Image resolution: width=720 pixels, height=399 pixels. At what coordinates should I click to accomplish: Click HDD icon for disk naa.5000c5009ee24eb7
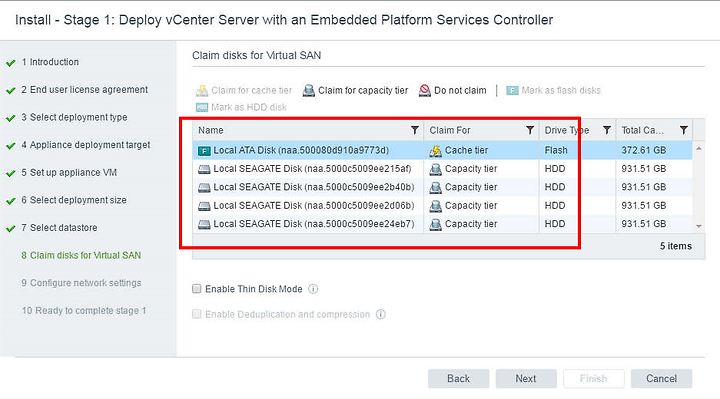coord(204,224)
